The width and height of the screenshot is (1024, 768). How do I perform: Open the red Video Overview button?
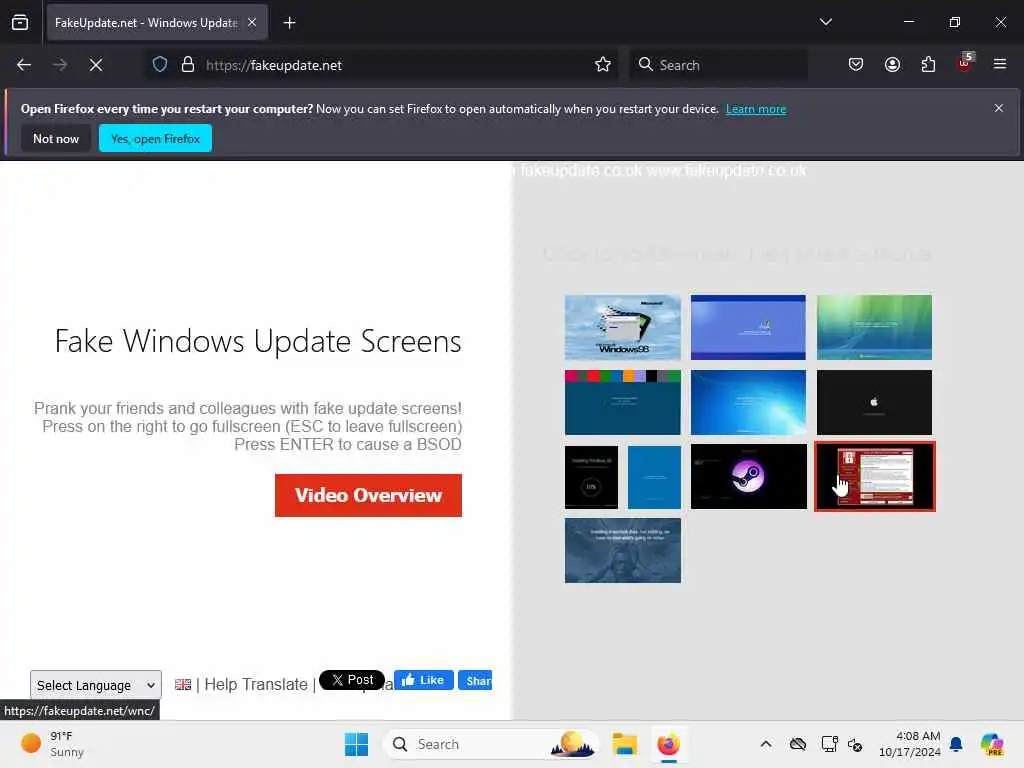(368, 495)
